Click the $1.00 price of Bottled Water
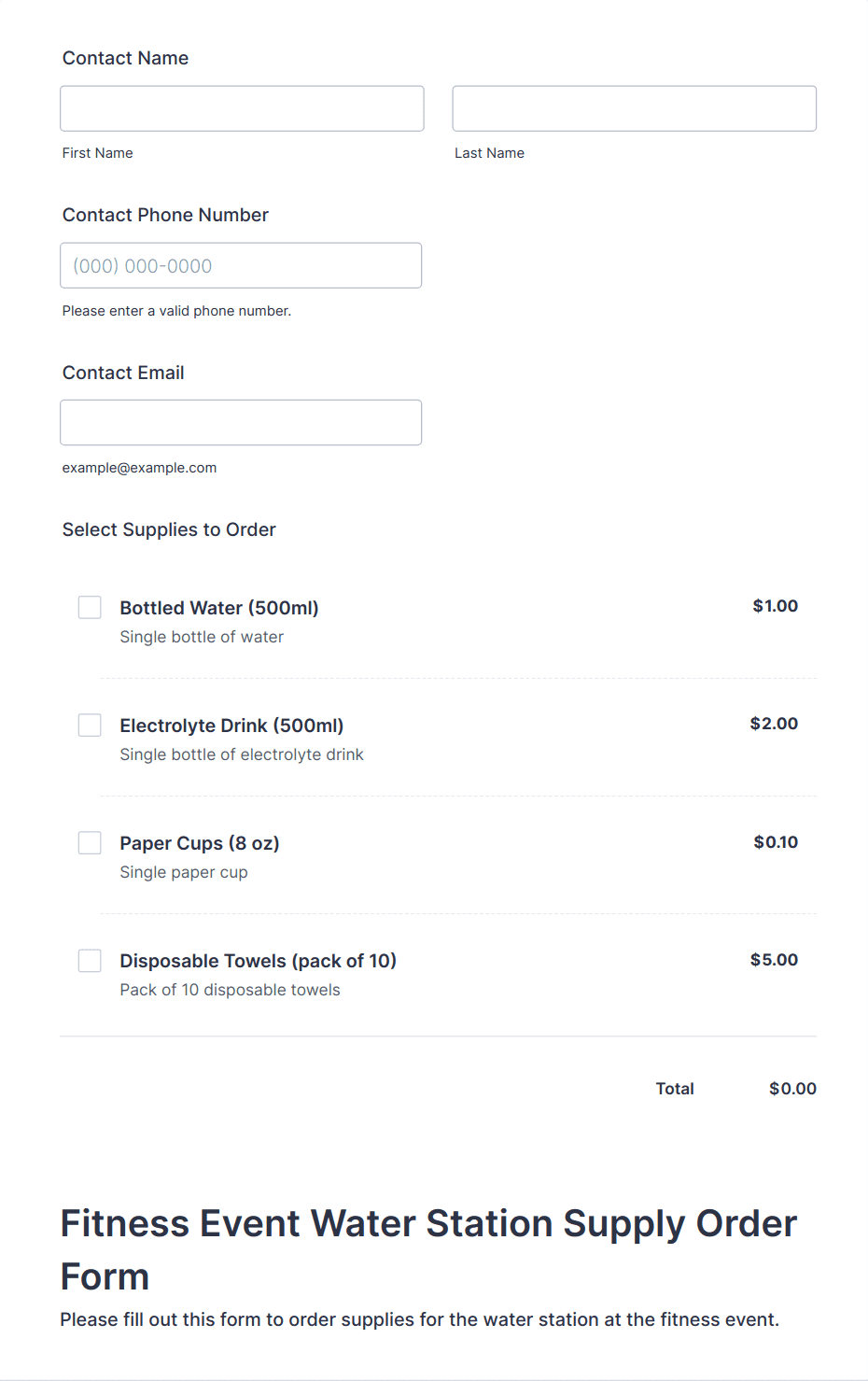This screenshot has height=1381, width=868. pyautogui.click(x=775, y=606)
